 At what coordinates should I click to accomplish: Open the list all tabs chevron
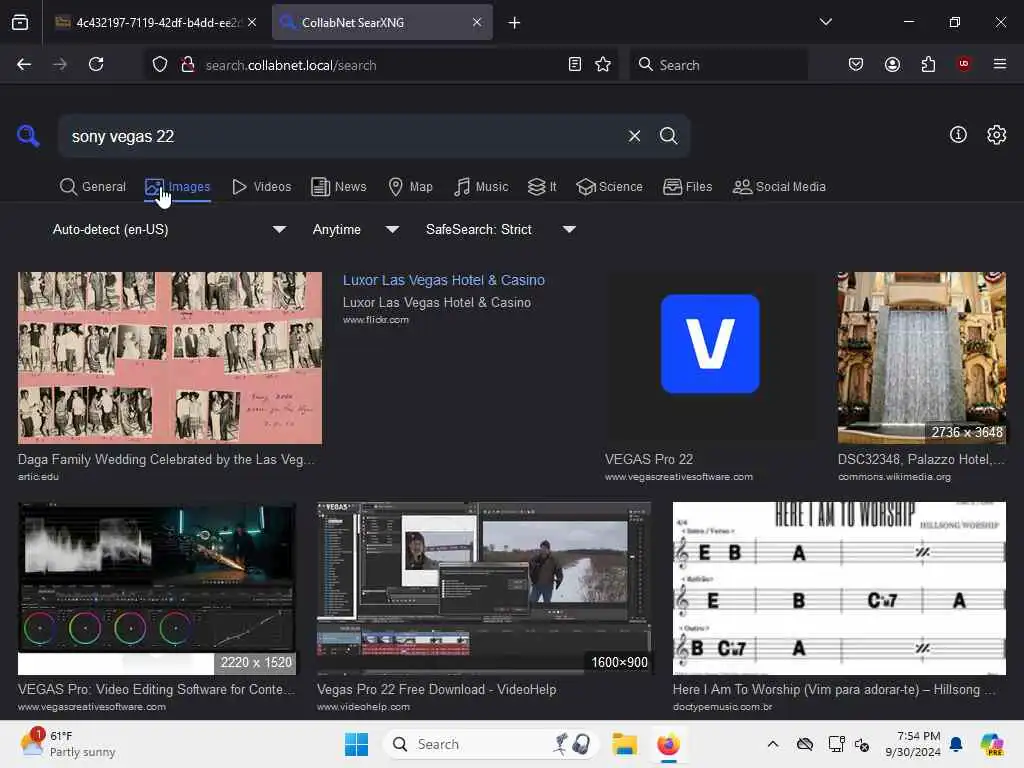tap(825, 22)
